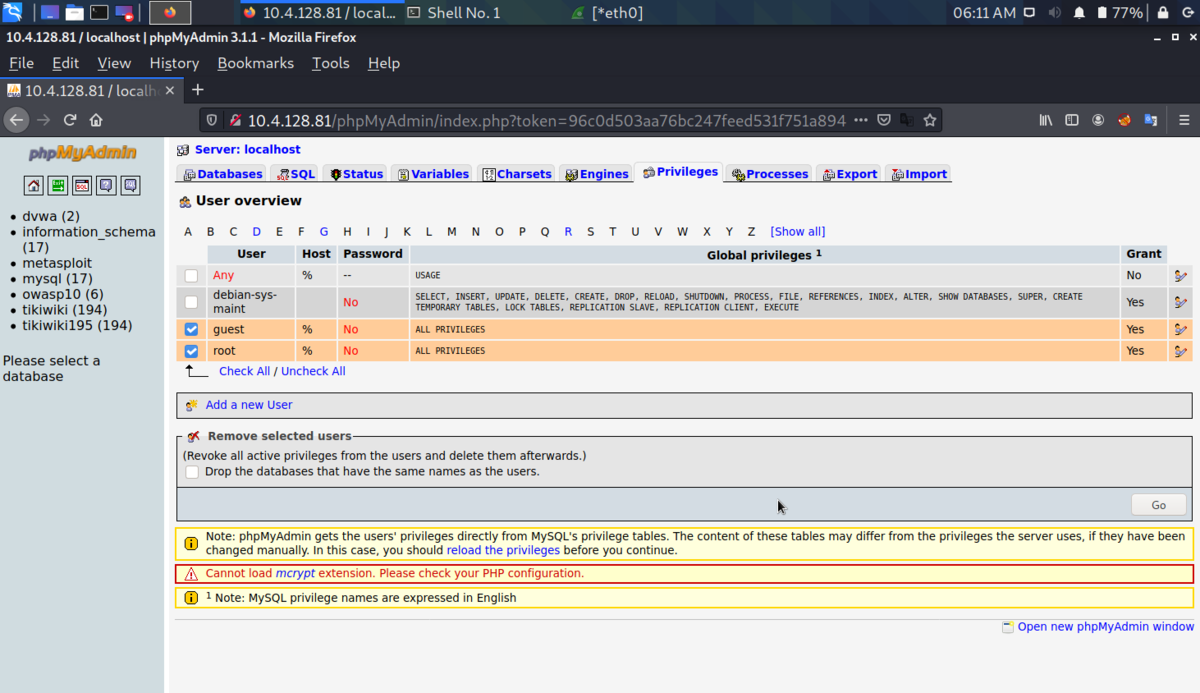Open the SQL tab
The image size is (1200, 693).
point(296,174)
